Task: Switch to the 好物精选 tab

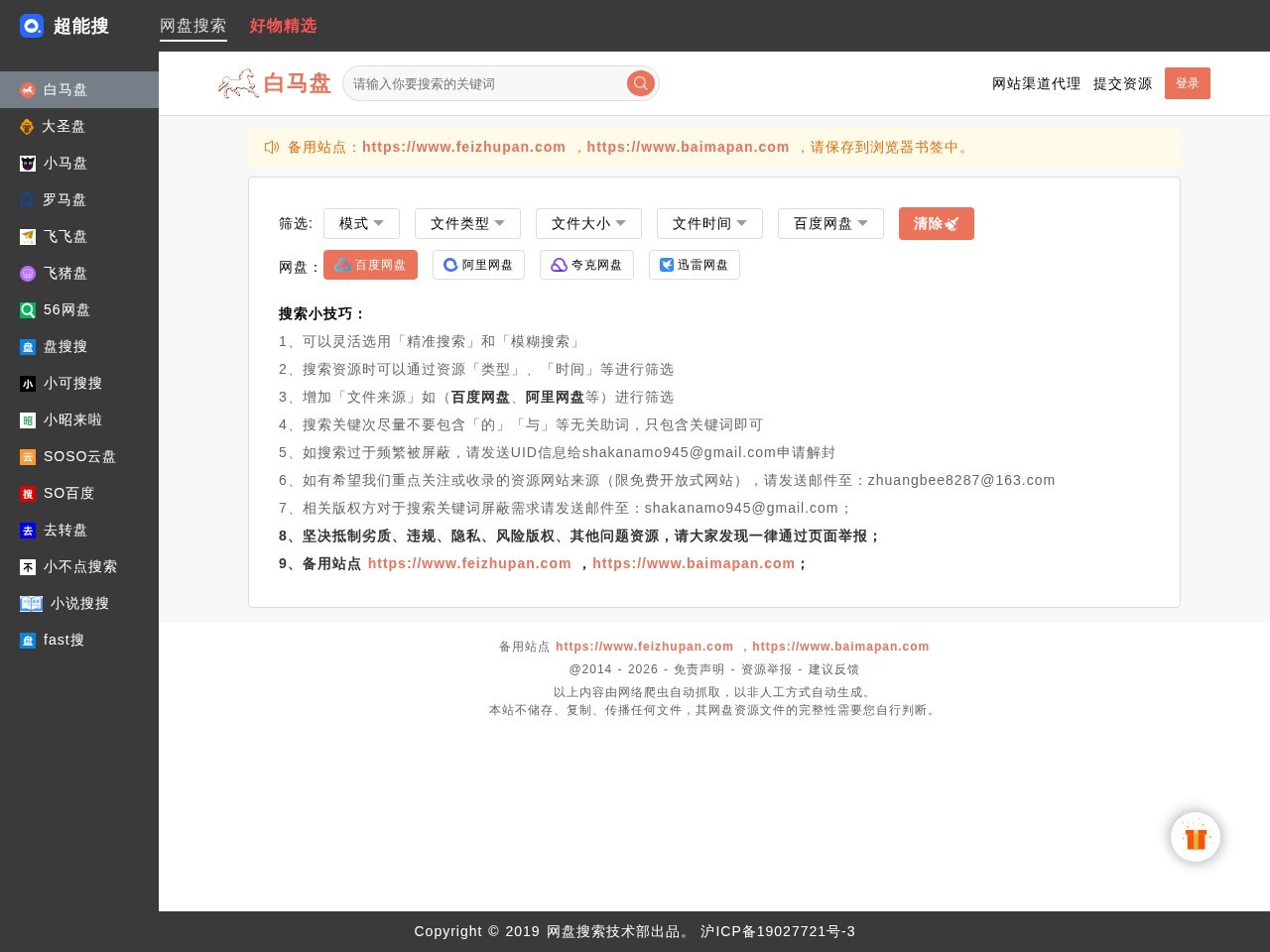Action: click(x=283, y=26)
